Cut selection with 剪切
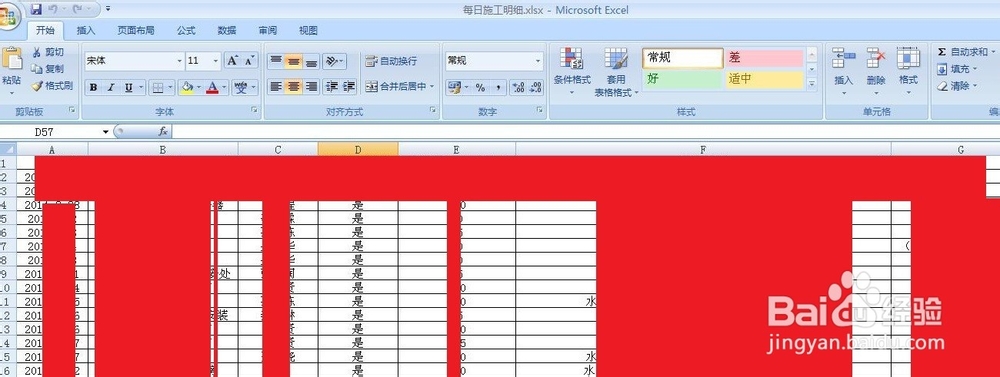This screenshot has height=377, width=1000. coord(48,52)
